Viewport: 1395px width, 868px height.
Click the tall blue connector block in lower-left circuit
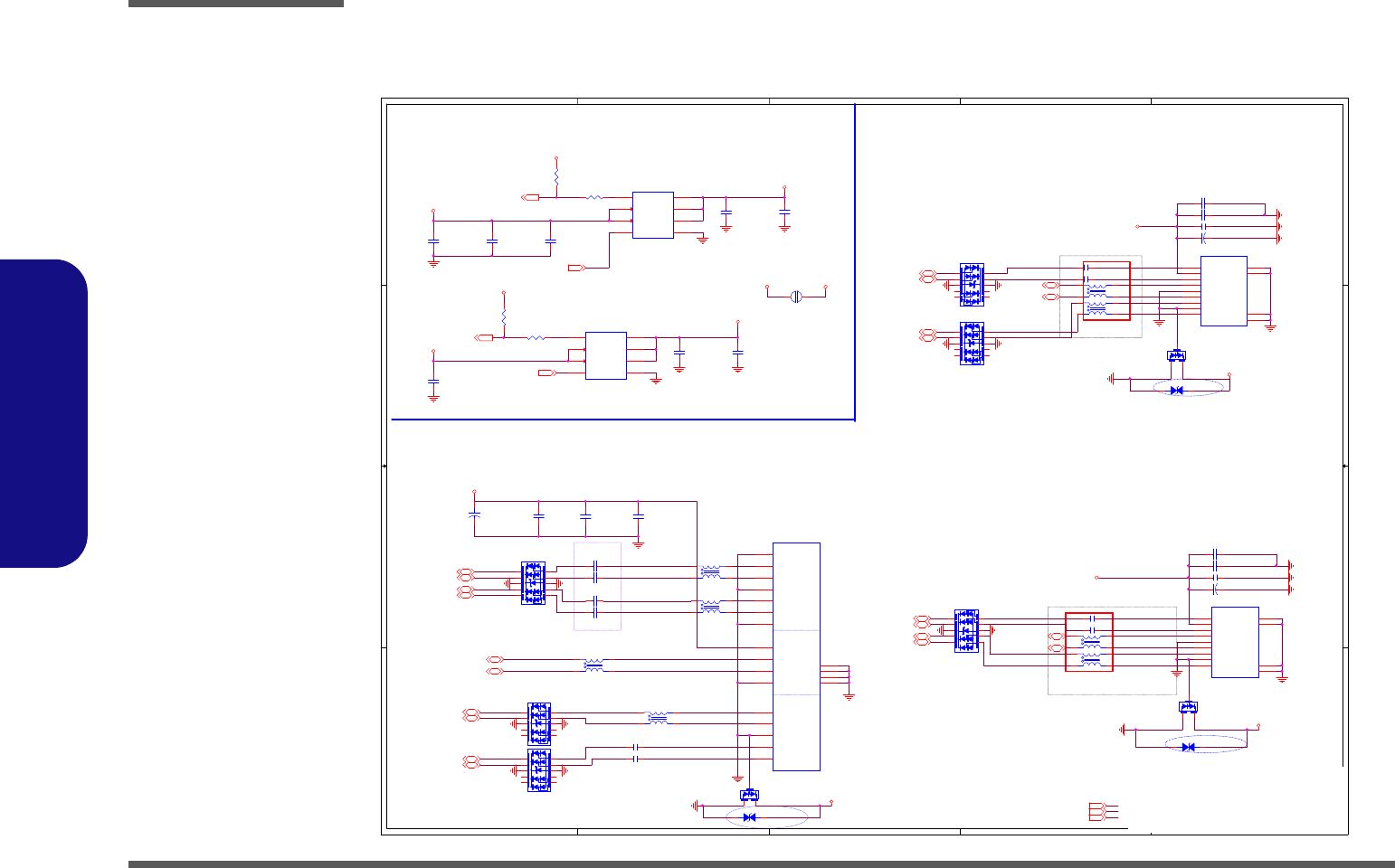796,656
